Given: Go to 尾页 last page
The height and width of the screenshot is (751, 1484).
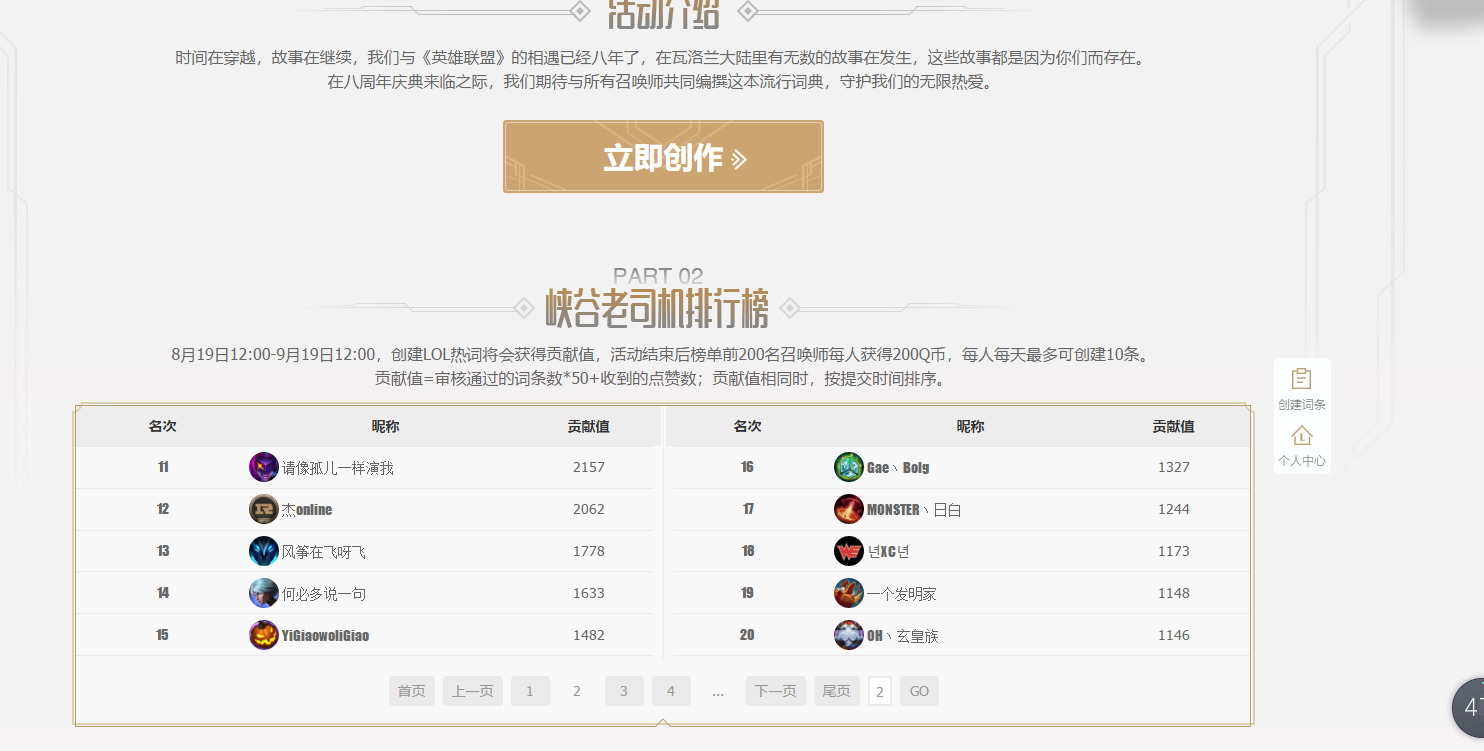Looking at the screenshot, I should (837, 691).
